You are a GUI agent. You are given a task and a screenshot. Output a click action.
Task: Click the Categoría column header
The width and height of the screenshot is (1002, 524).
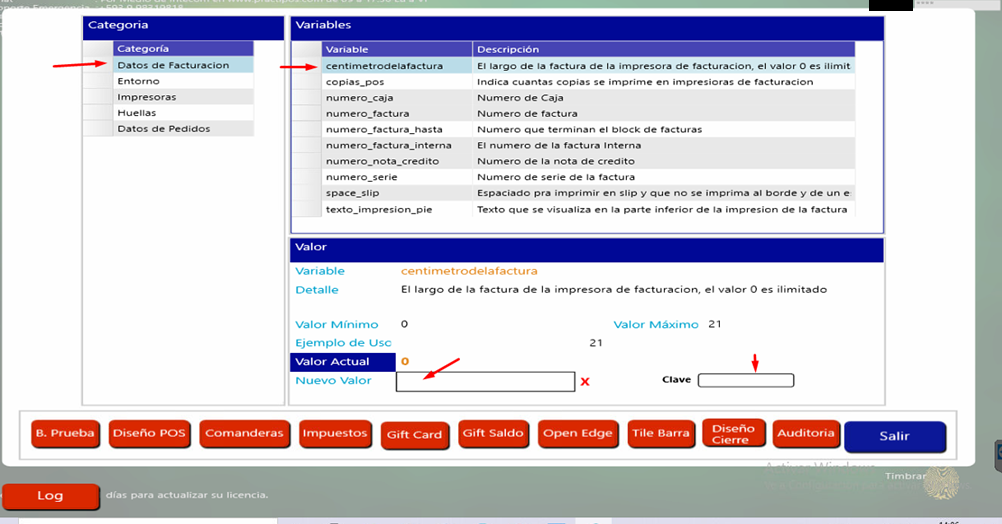183,49
